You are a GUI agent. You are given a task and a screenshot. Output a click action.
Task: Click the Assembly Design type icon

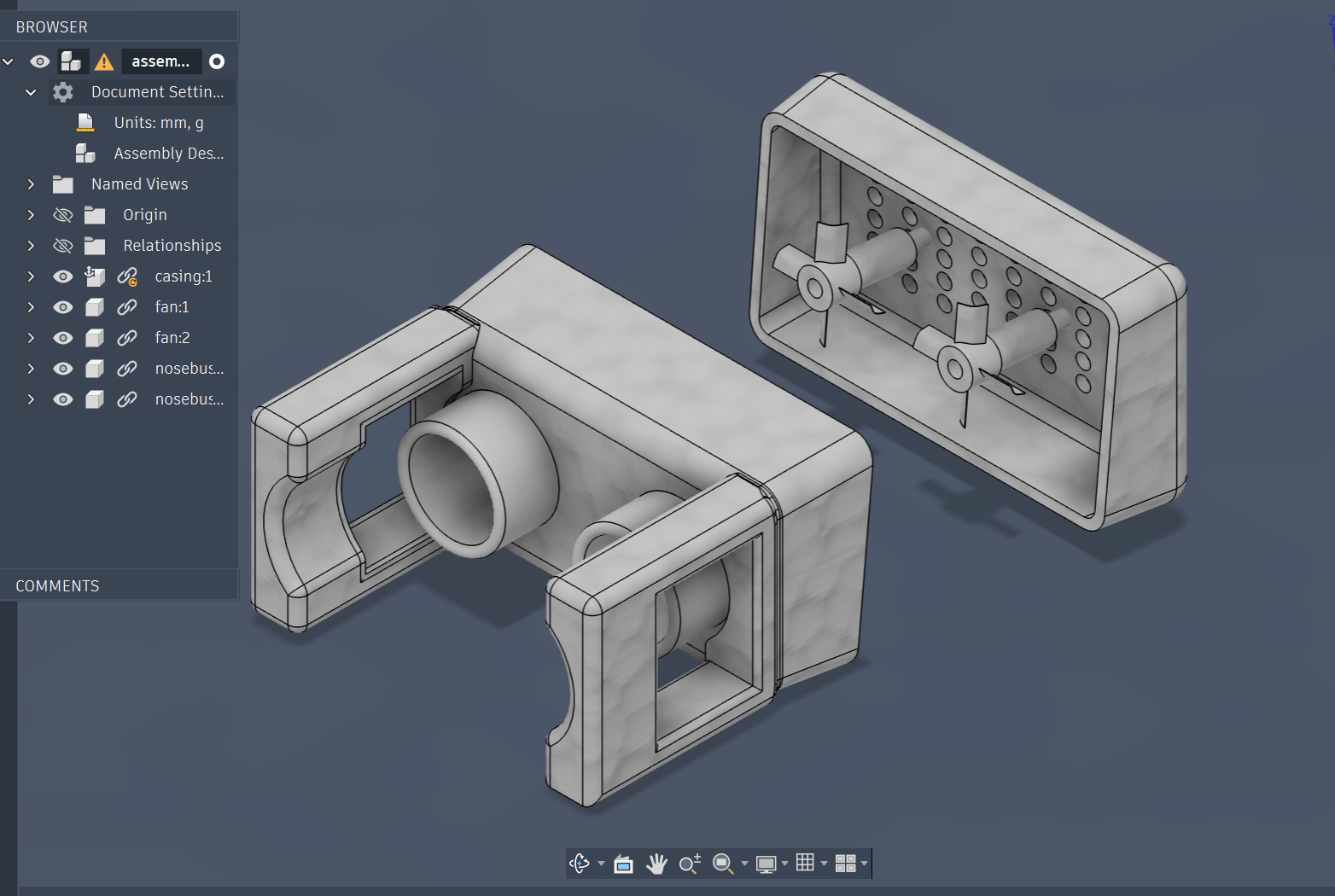[x=85, y=154]
